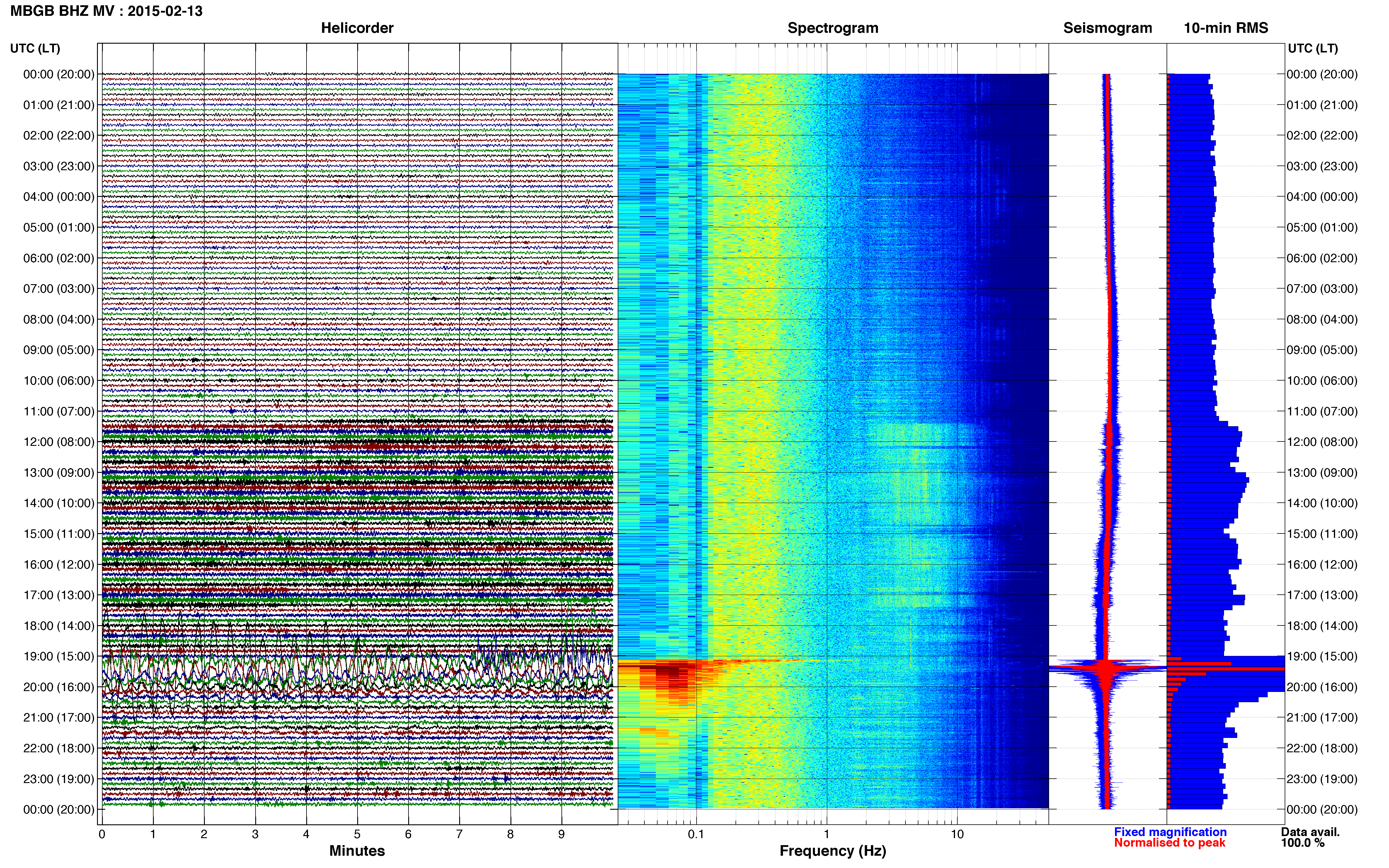
Task: Click the 'Fixed magnification' legend text
Action: pos(1170,833)
